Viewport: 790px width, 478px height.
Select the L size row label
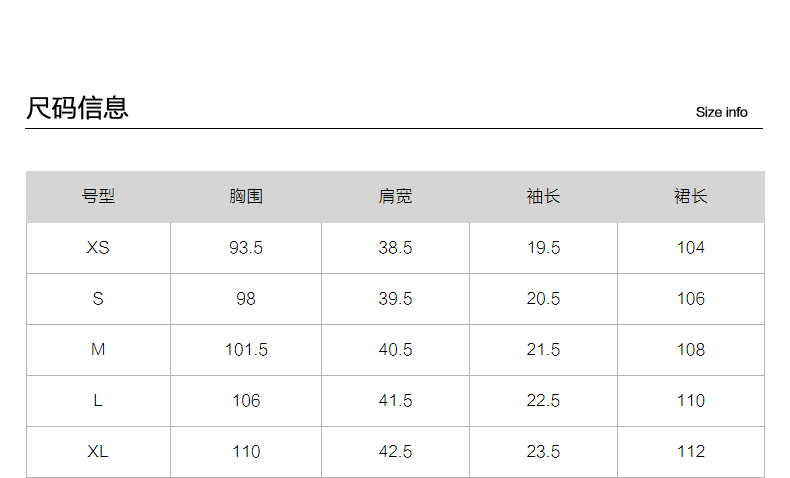tap(98, 401)
